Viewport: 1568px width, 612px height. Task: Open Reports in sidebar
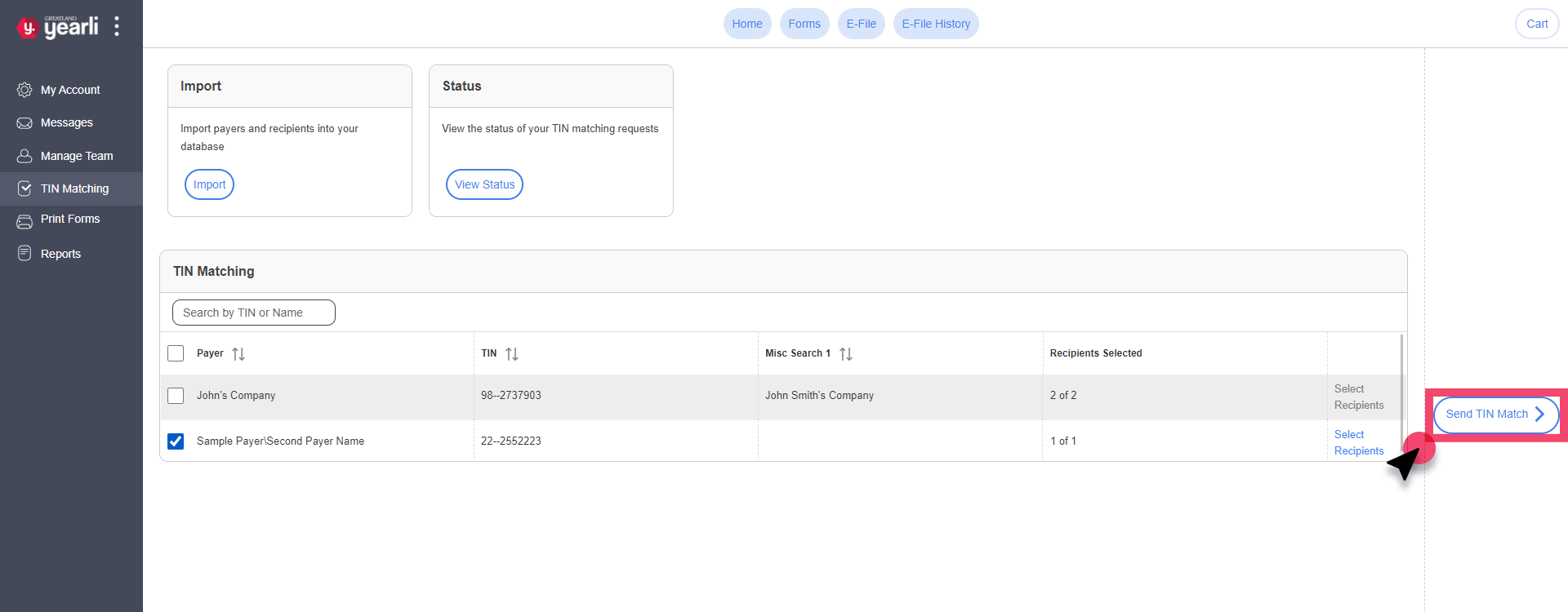point(71,254)
